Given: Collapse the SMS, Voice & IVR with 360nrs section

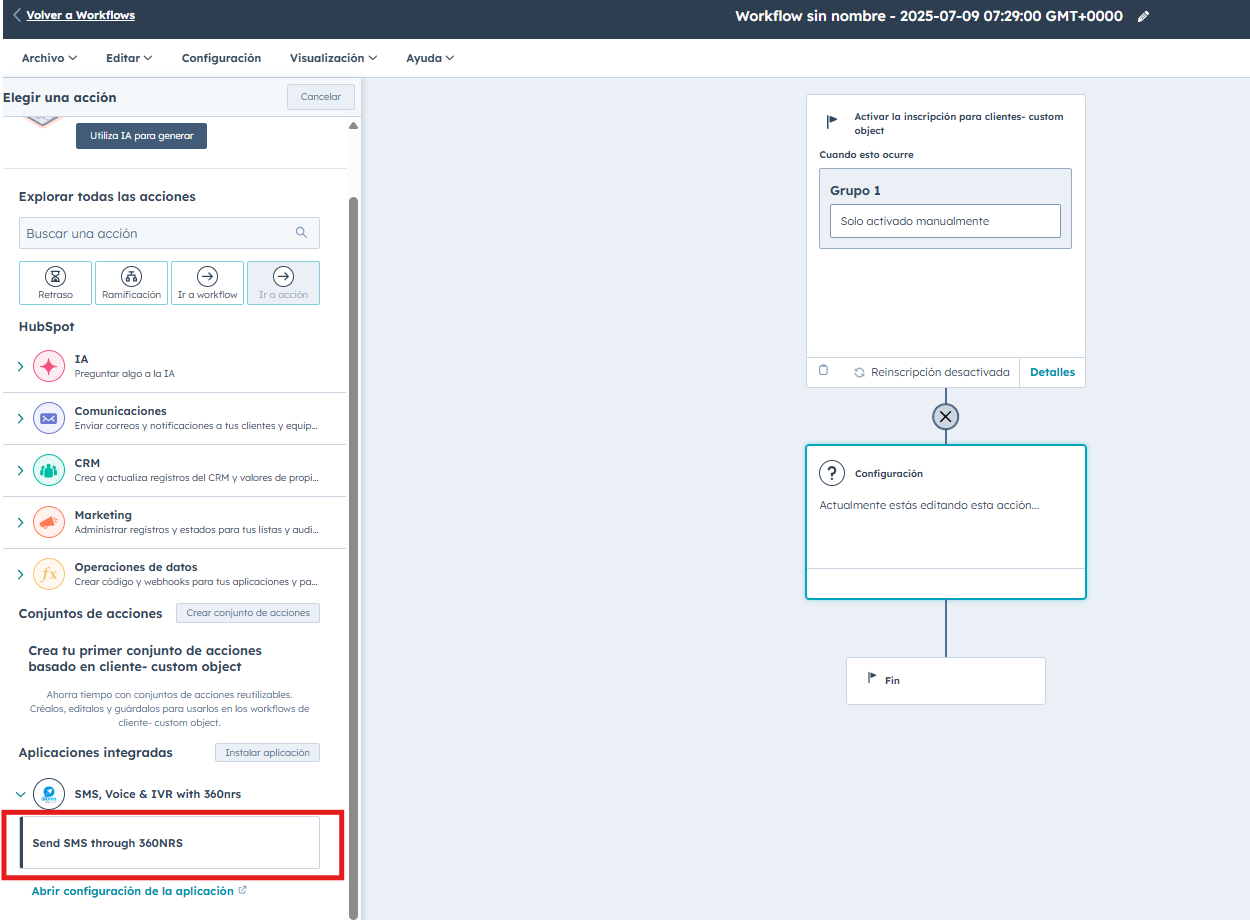Looking at the screenshot, I should (x=20, y=794).
